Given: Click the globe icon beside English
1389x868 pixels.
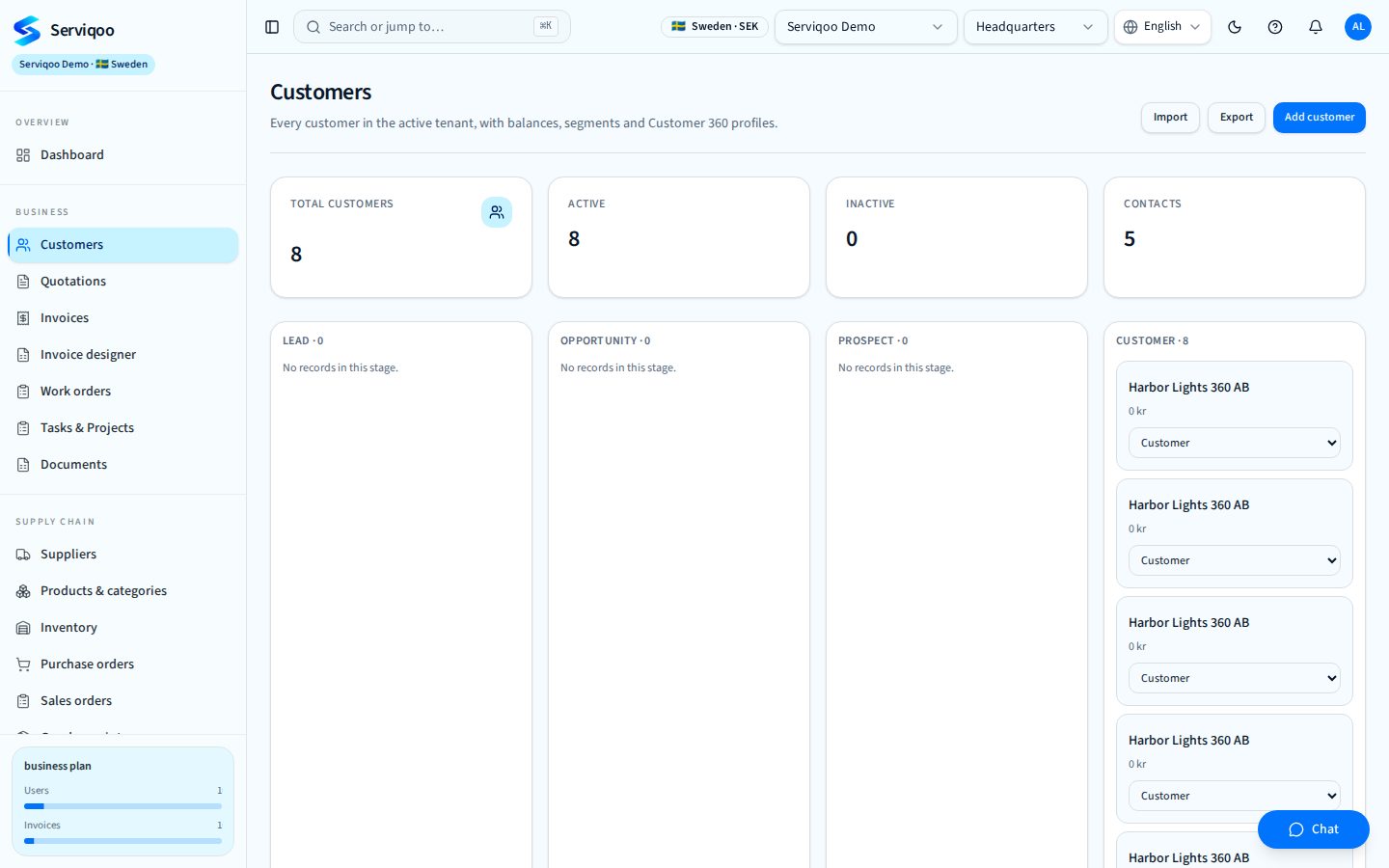Looking at the screenshot, I should (x=1130, y=27).
